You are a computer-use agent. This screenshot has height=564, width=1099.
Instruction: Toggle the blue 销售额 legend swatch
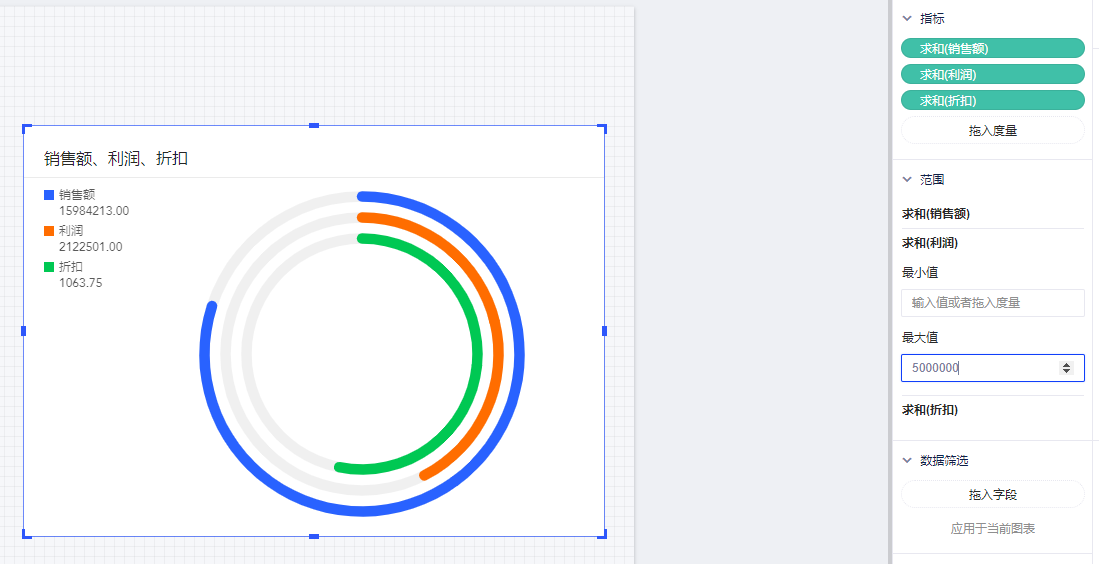tap(49, 195)
